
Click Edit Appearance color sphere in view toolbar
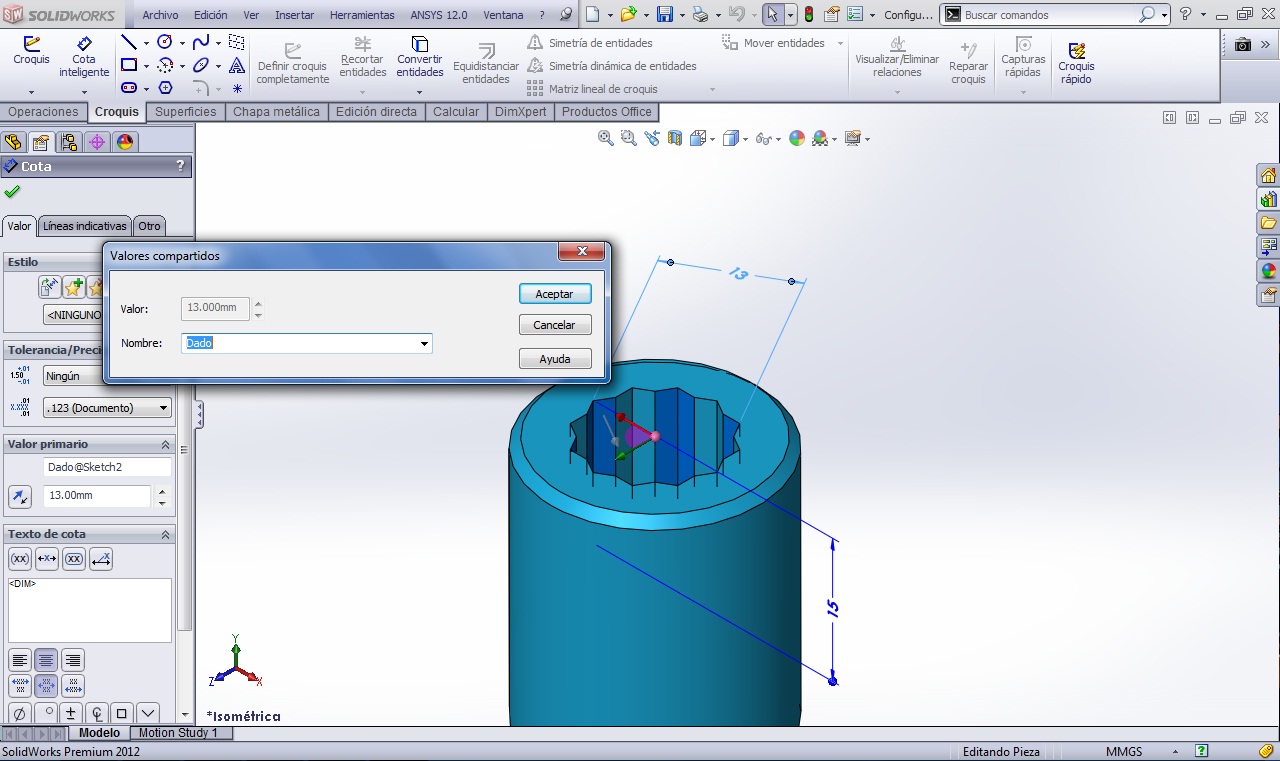(797, 138)
